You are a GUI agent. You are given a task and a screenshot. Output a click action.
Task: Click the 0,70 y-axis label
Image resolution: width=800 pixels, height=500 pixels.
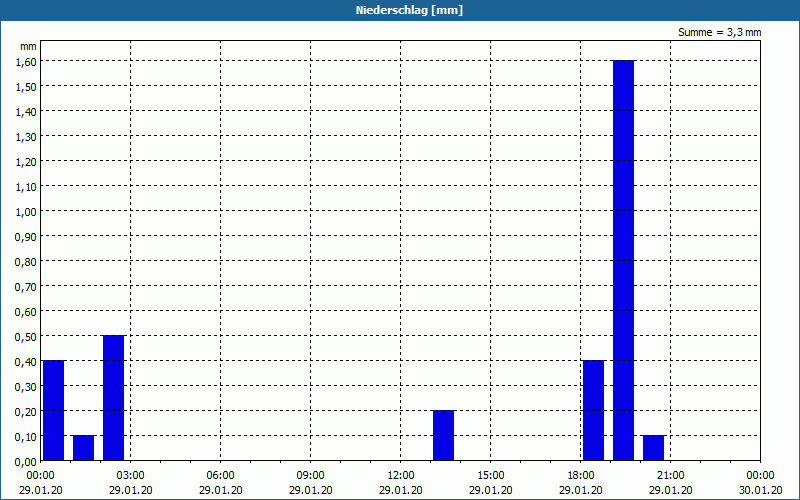tap(26, 286)
